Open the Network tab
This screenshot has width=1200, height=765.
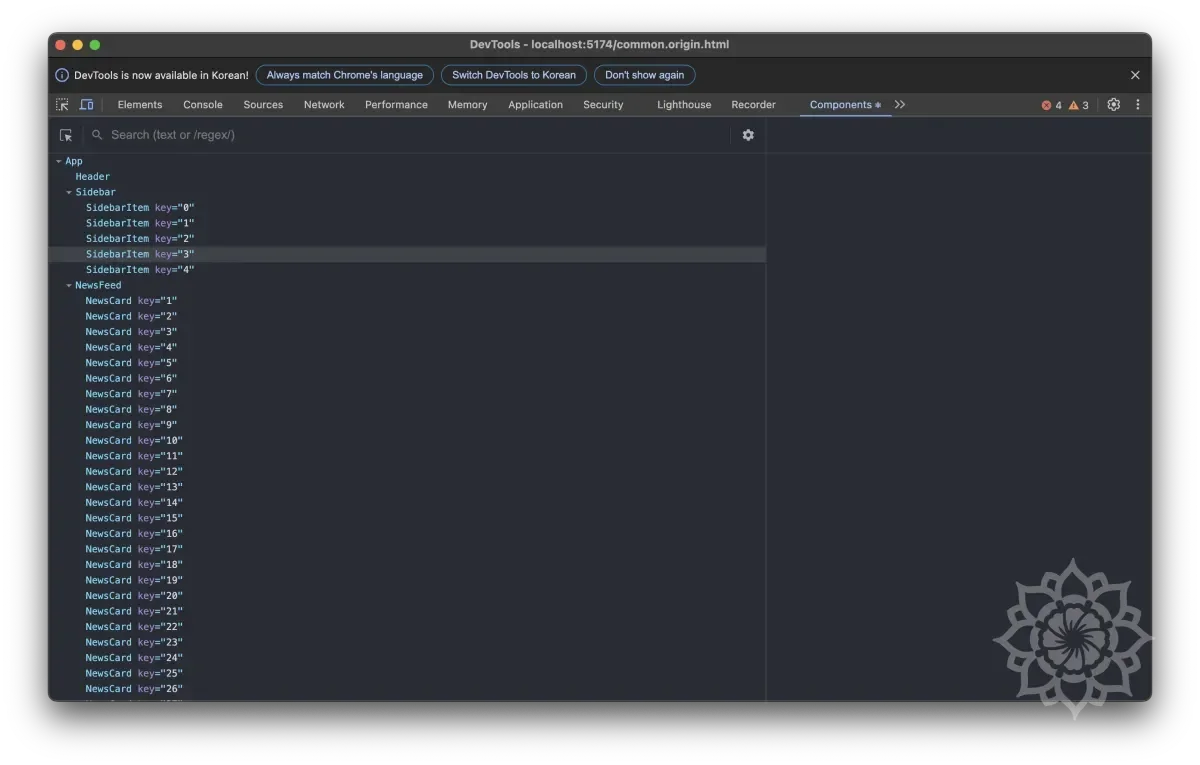pos(324,105)
